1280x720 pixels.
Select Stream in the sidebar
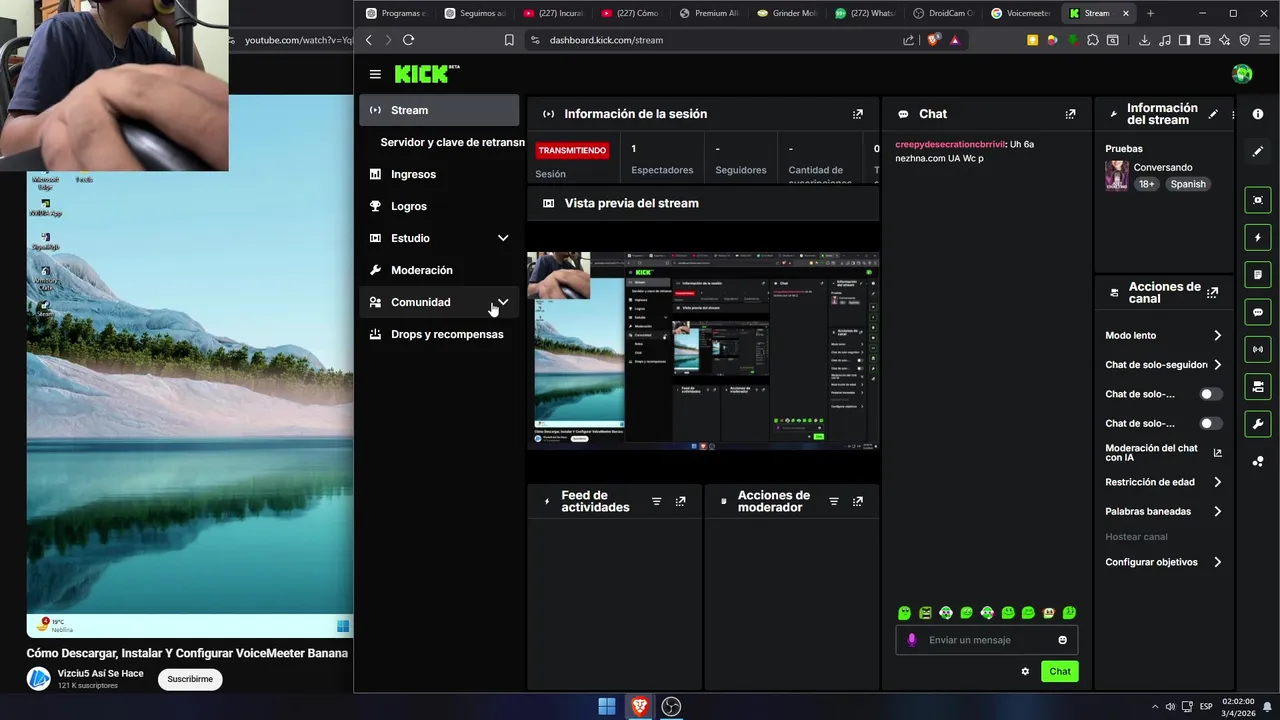coord(439,110)
